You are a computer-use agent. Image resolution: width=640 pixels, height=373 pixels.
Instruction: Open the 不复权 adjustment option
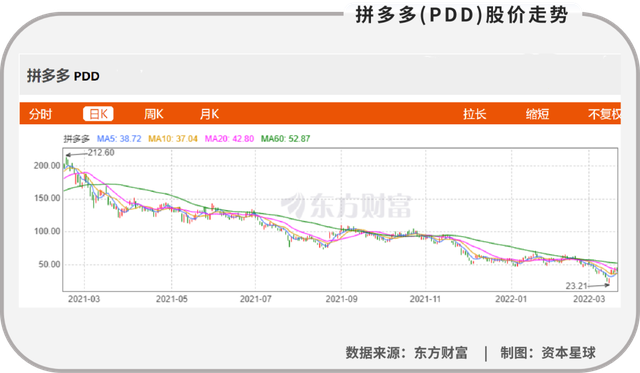[604, 114]
